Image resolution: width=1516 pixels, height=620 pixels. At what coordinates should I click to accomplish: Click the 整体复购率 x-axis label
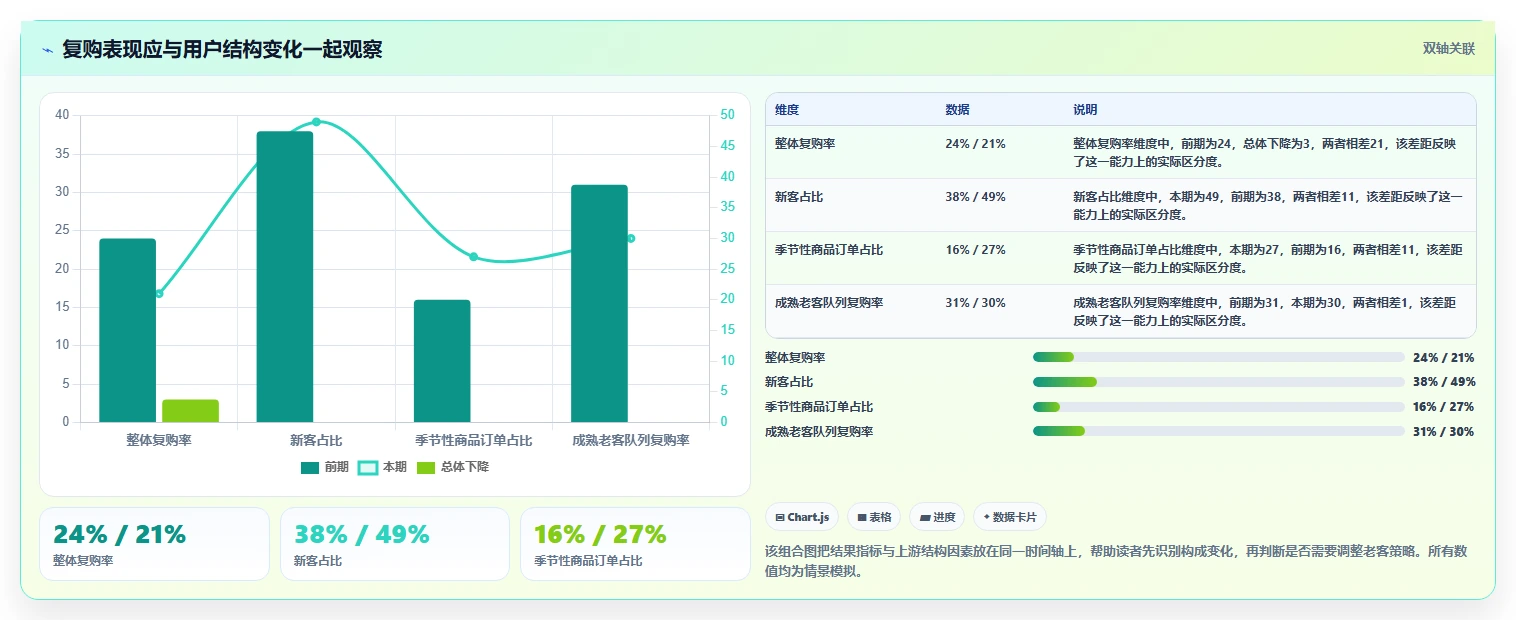pos(159,440)
